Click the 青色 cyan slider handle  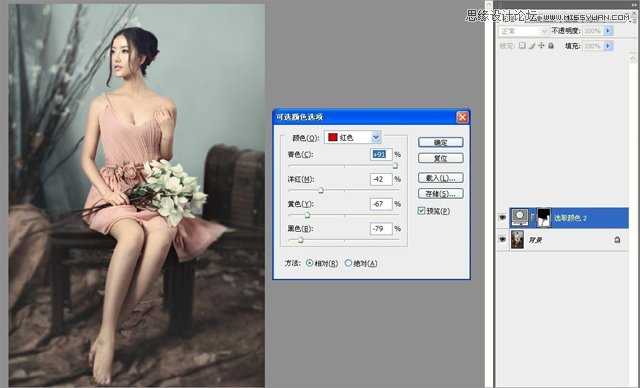pos(395,166)
